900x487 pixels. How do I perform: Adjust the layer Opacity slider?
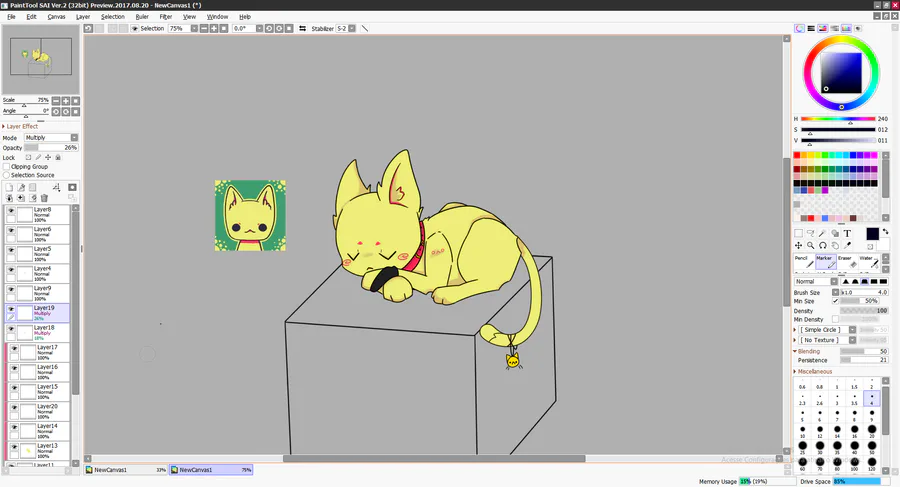tap(51, 148)
